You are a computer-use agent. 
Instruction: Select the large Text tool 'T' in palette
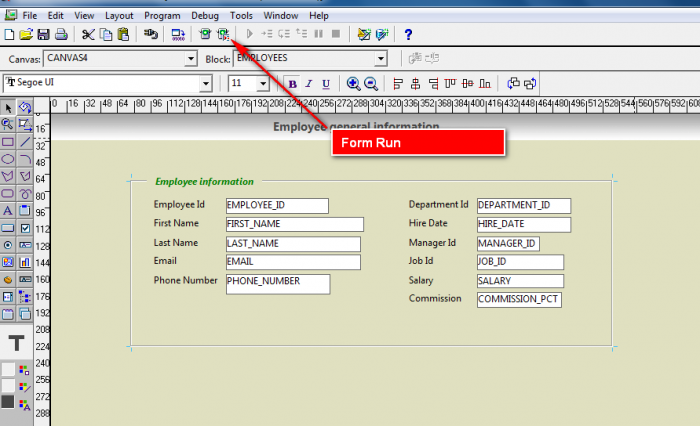pos(17,343)
